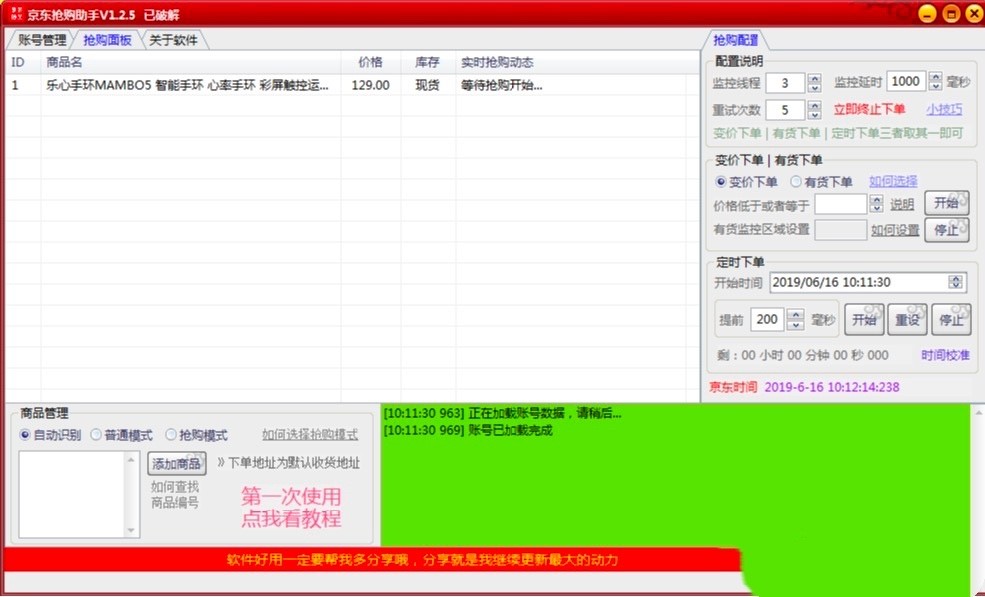
Task: Decrease 监控延时 value with down arrow
Action: (x=935, y=85)
